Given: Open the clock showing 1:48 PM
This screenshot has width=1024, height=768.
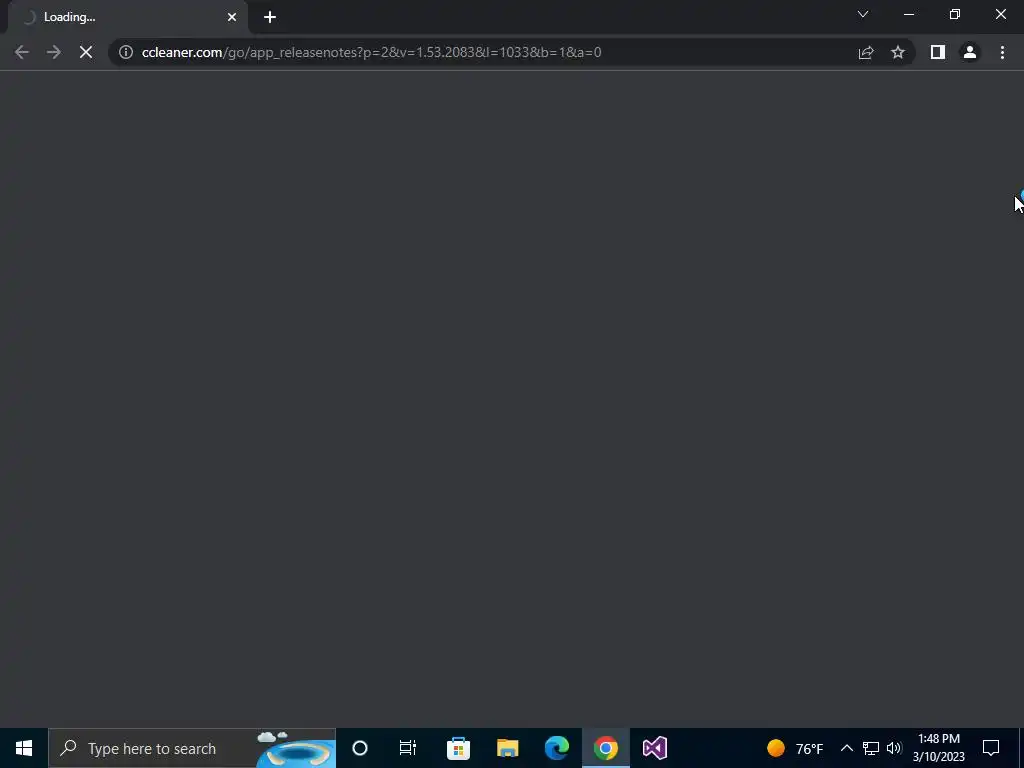Looking at the screenshot, I should tap(938, 748).
